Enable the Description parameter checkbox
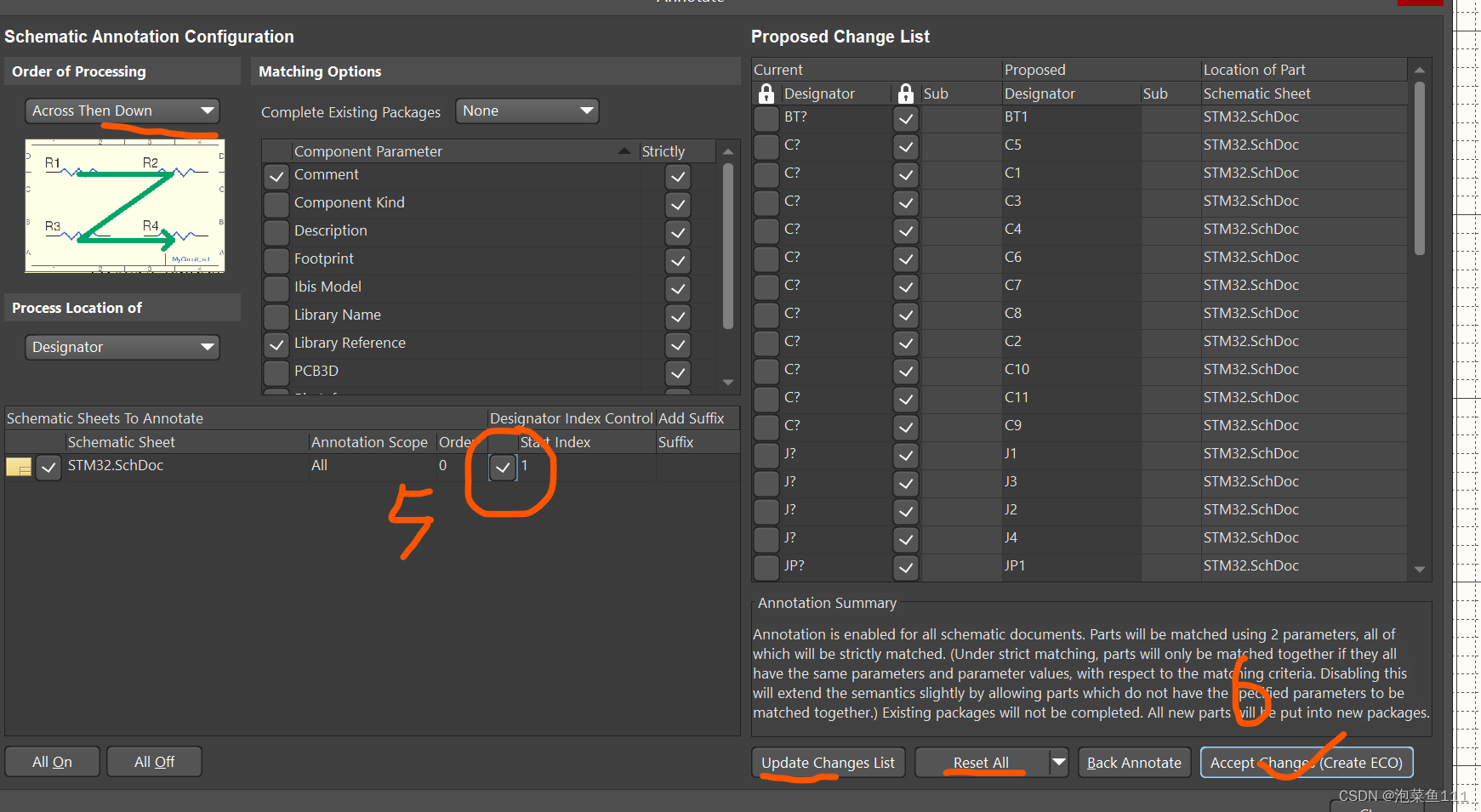This screenshot has height=812, width=1481. [x=276, y=233]
